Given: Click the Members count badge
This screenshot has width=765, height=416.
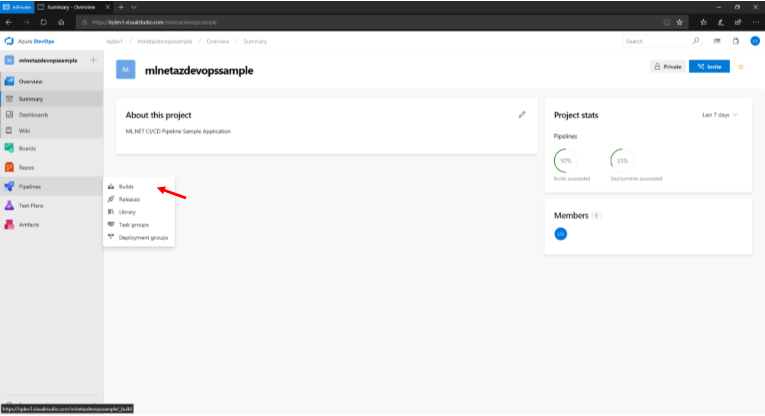Looking at the screenshot, I should click(596, 216).
